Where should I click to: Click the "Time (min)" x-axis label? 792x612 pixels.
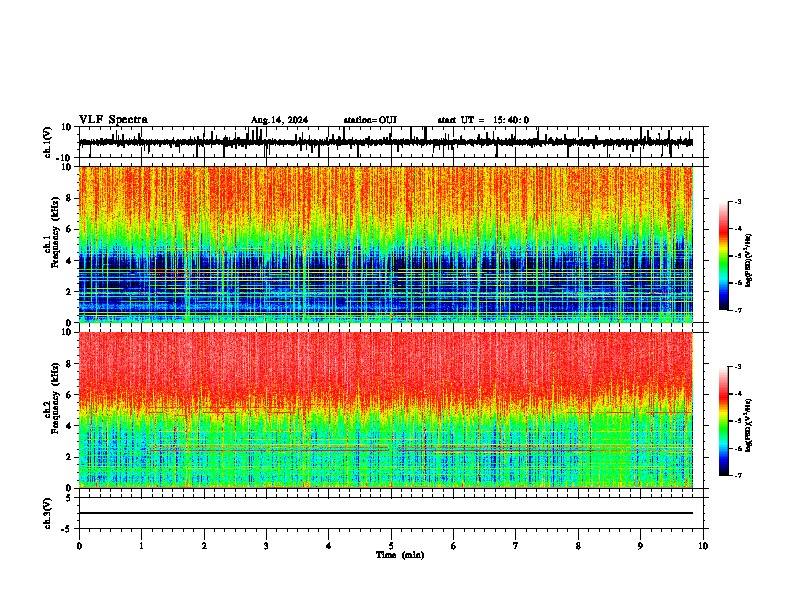click(x=400, y=555)
